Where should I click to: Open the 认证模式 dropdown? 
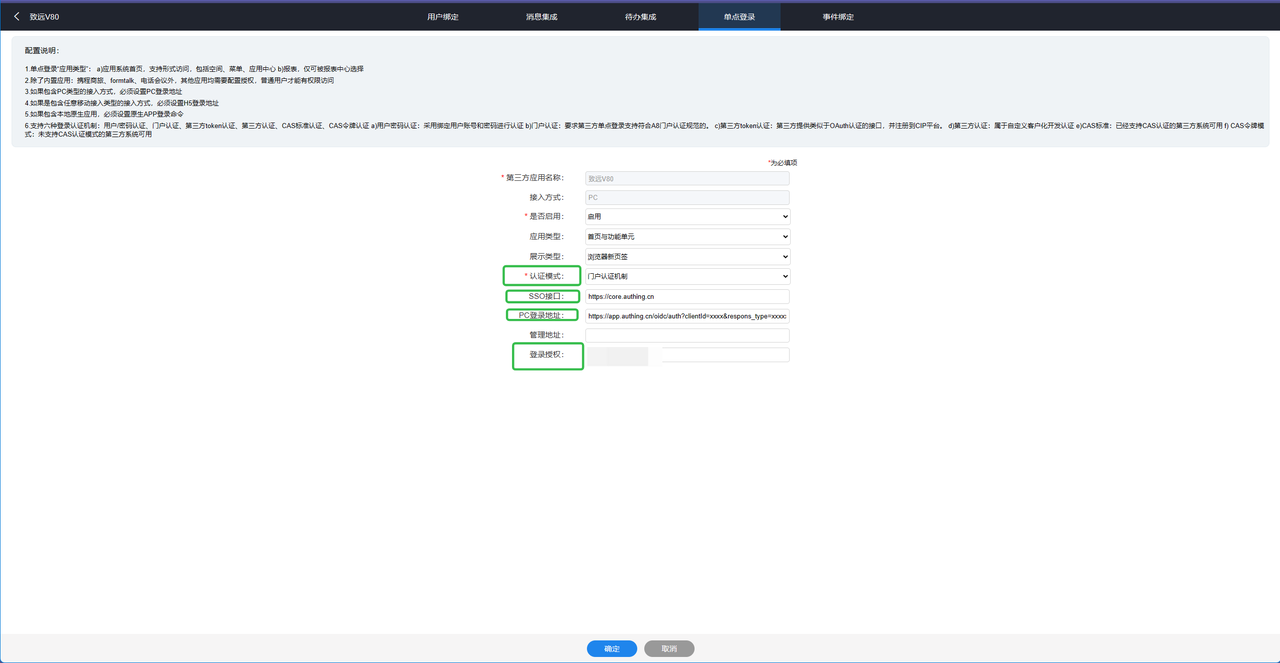[687, 276]
